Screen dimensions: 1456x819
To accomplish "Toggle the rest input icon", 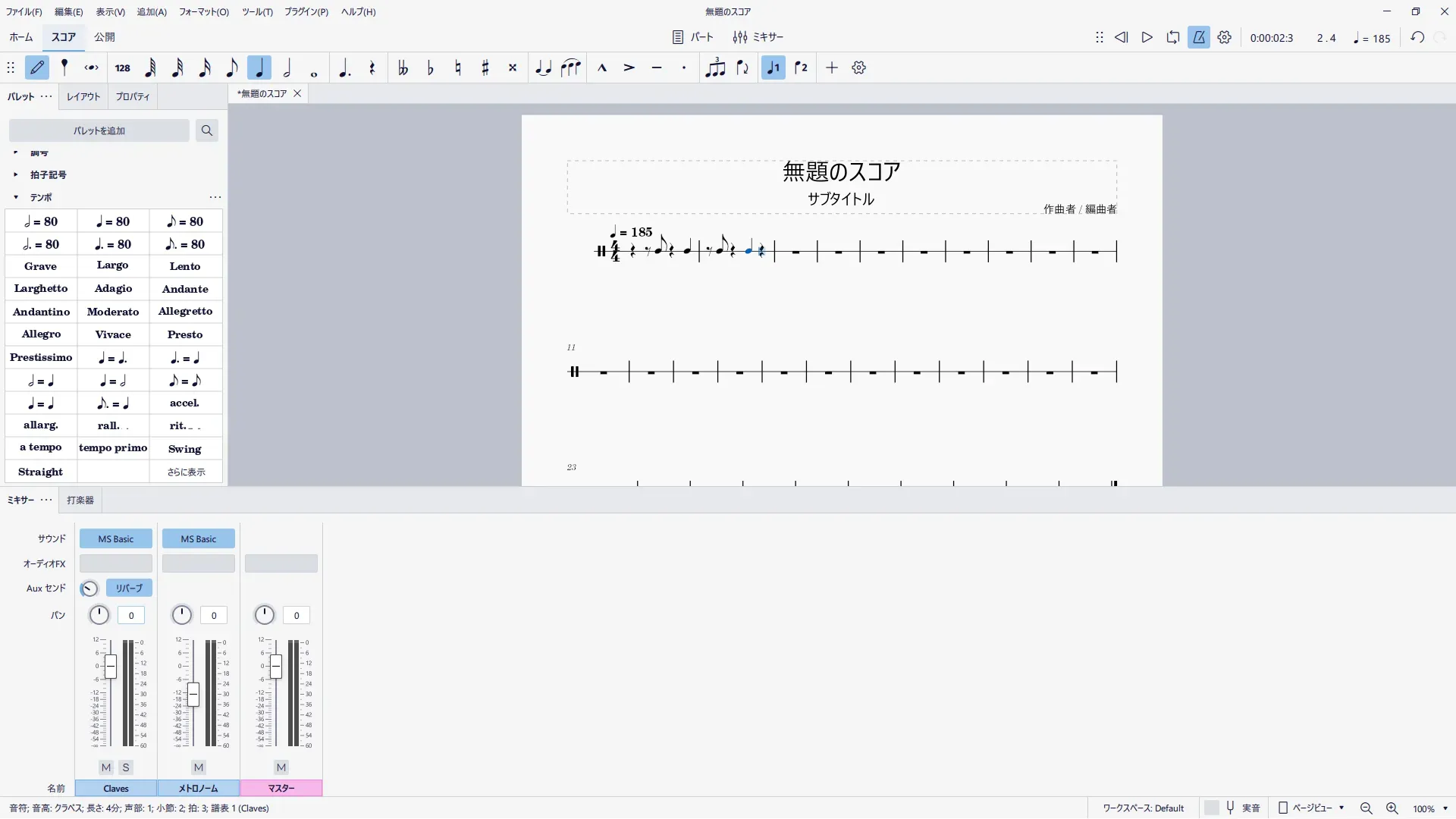I will 372,68.
